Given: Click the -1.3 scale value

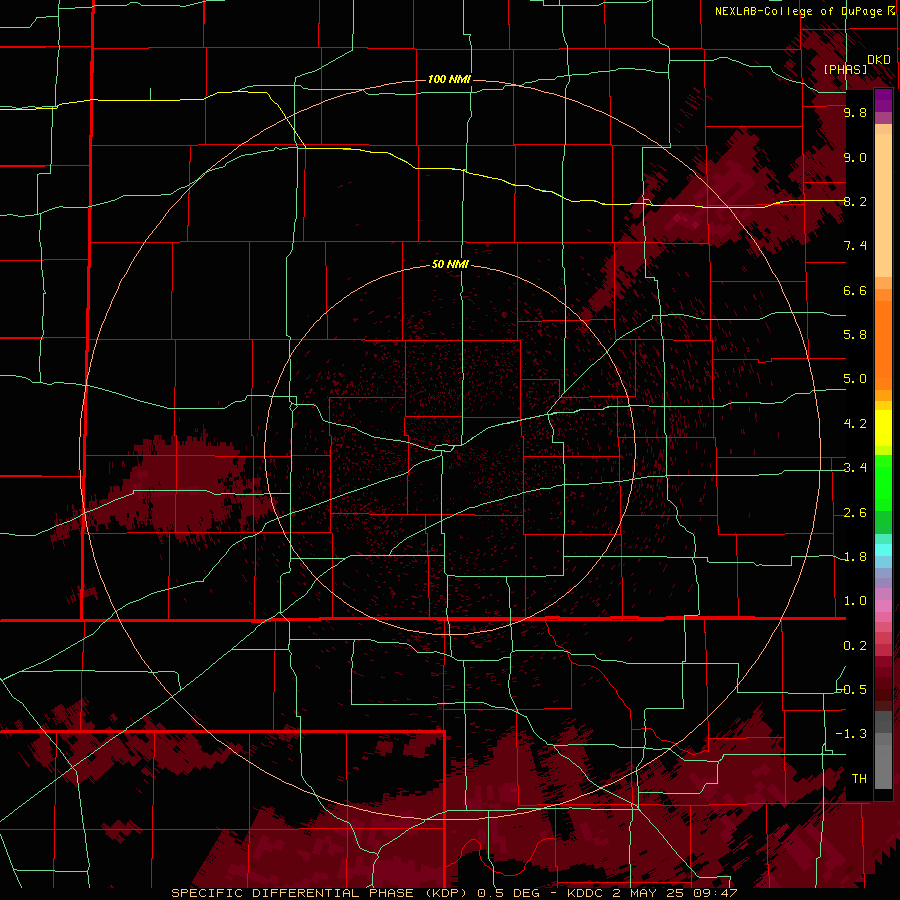Looking at the screenshot, I should pyautogui.click(x=852, y=734).
